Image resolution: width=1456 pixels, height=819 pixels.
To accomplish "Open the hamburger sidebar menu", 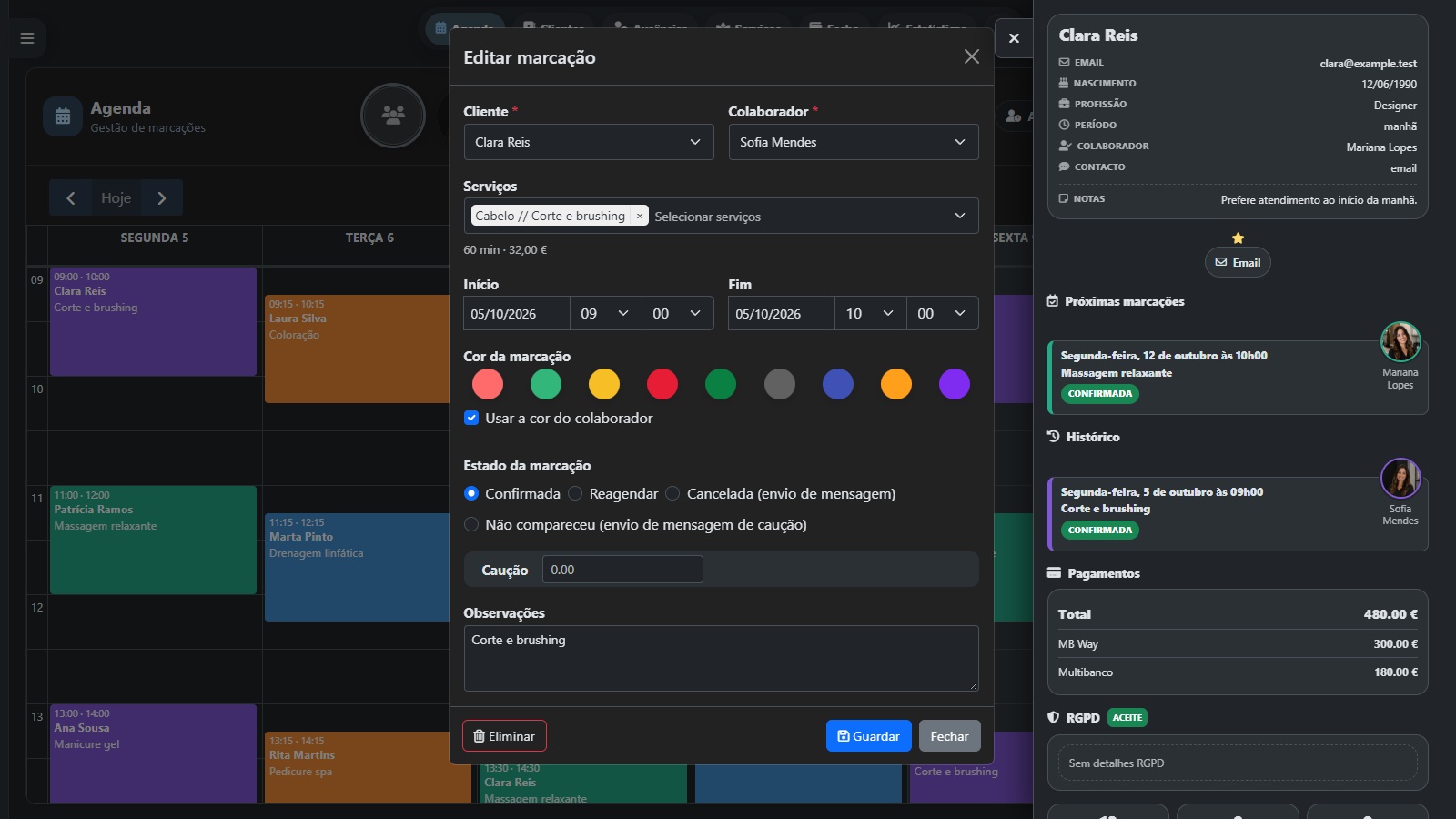I will (27, 38).
